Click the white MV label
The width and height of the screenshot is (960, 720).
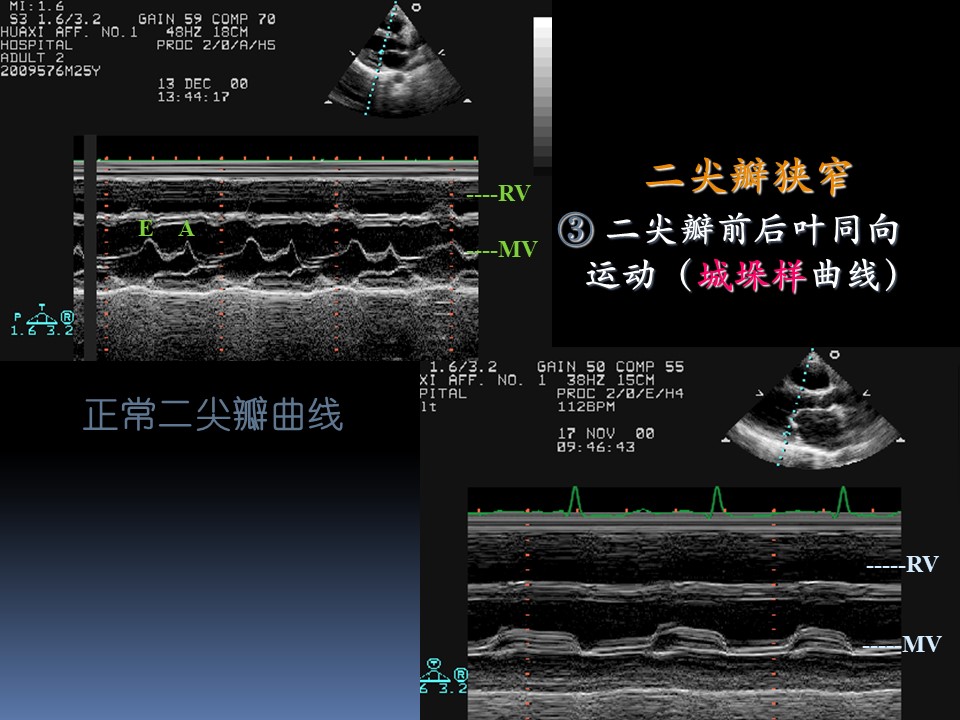922,644
